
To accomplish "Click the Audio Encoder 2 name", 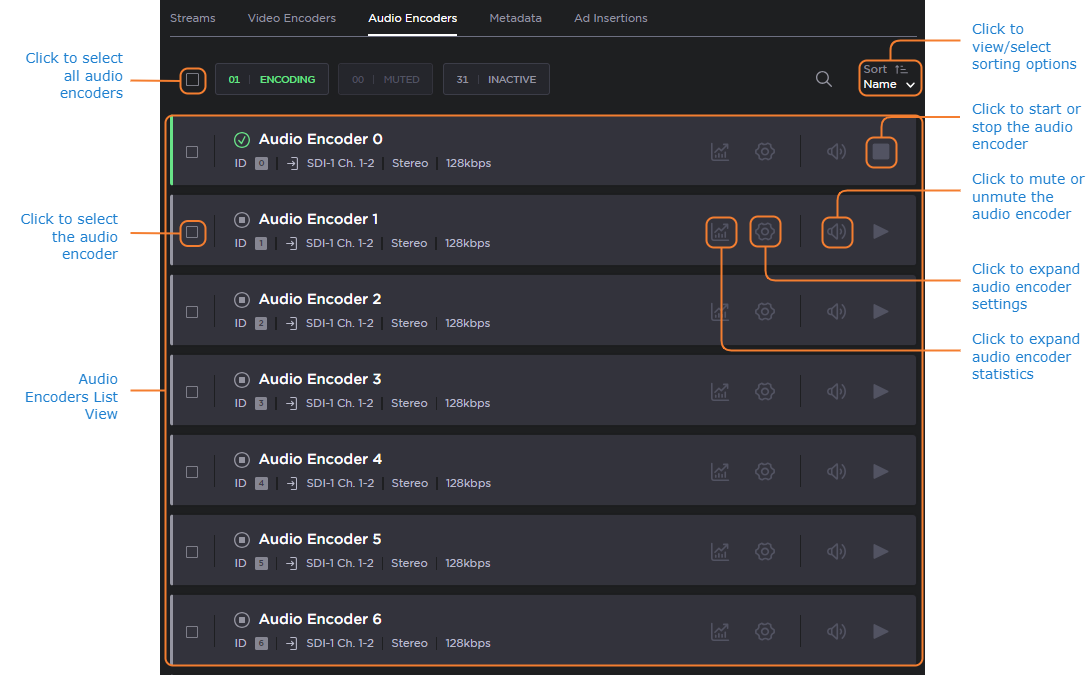I will [319, 299].
